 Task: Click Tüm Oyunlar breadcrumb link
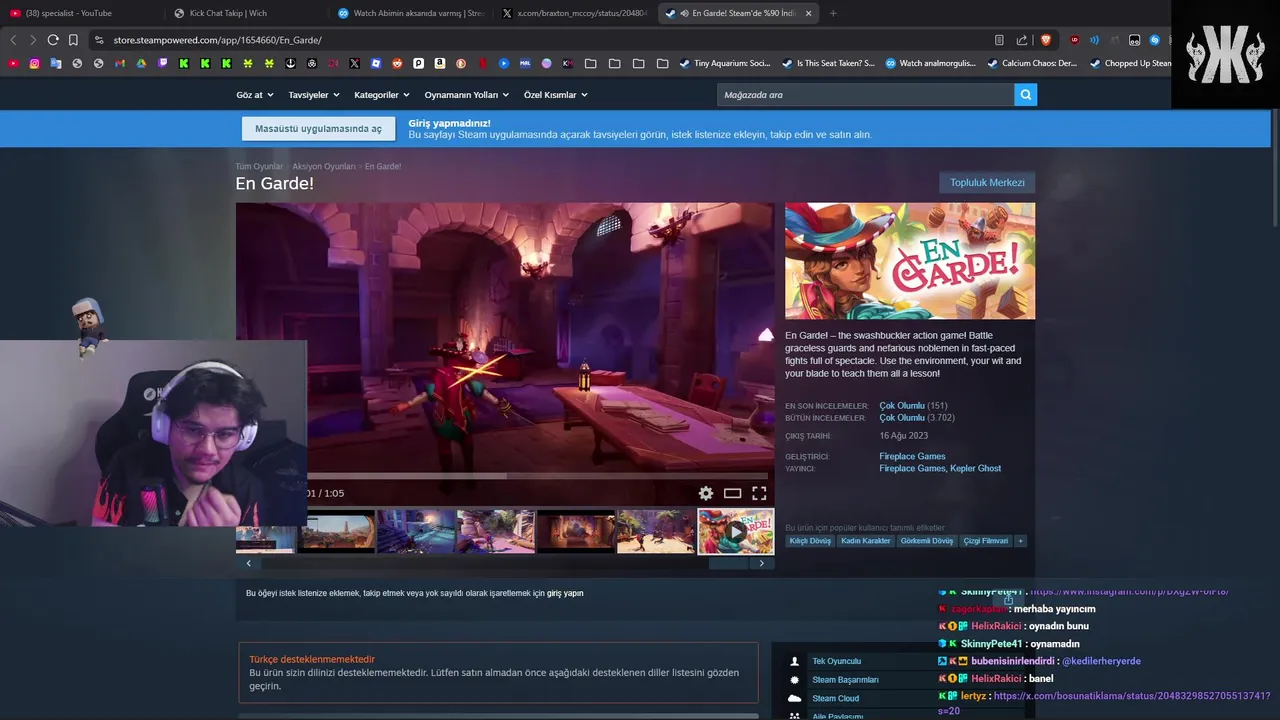pos(259,167)
